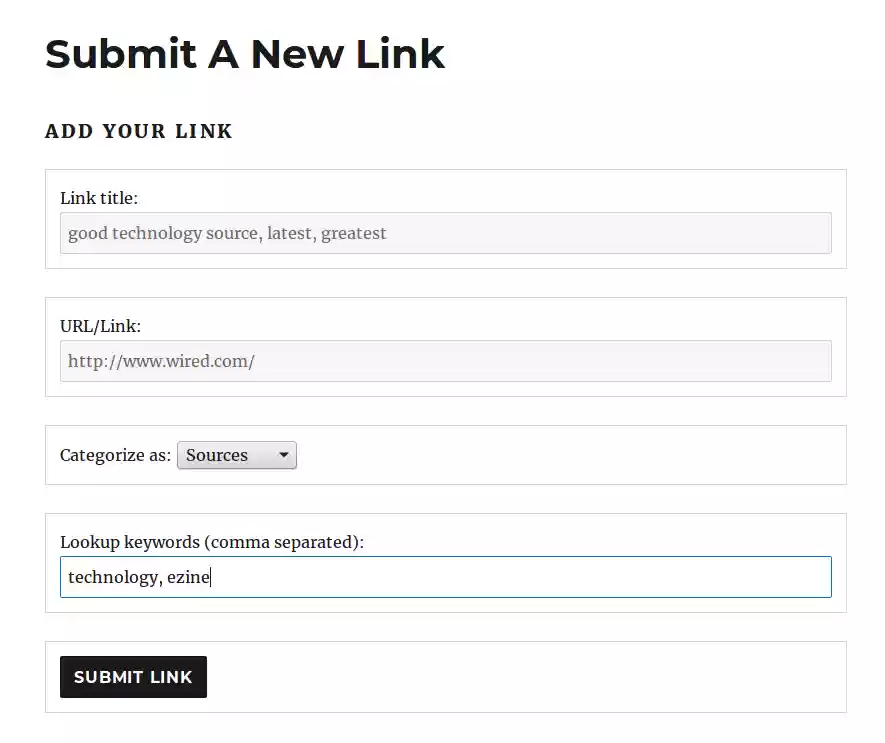Expand the Sources category selector
This screenshot has height=743, width=885.
[x=236, y=455]
